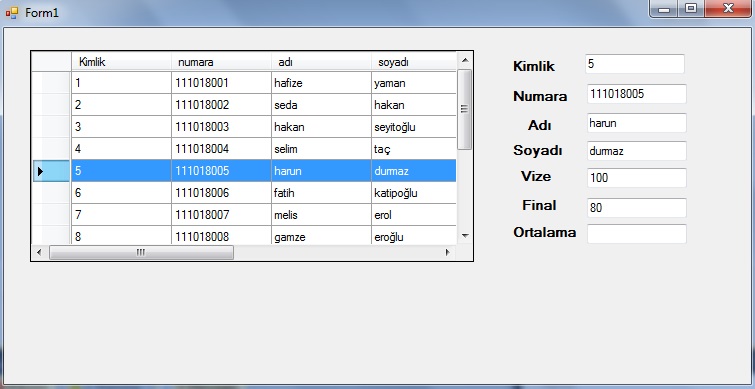The height and width of the screenshot is (389, 755).
Task: Click the surname cell eroğlu
Action: (x=414, y=235)
